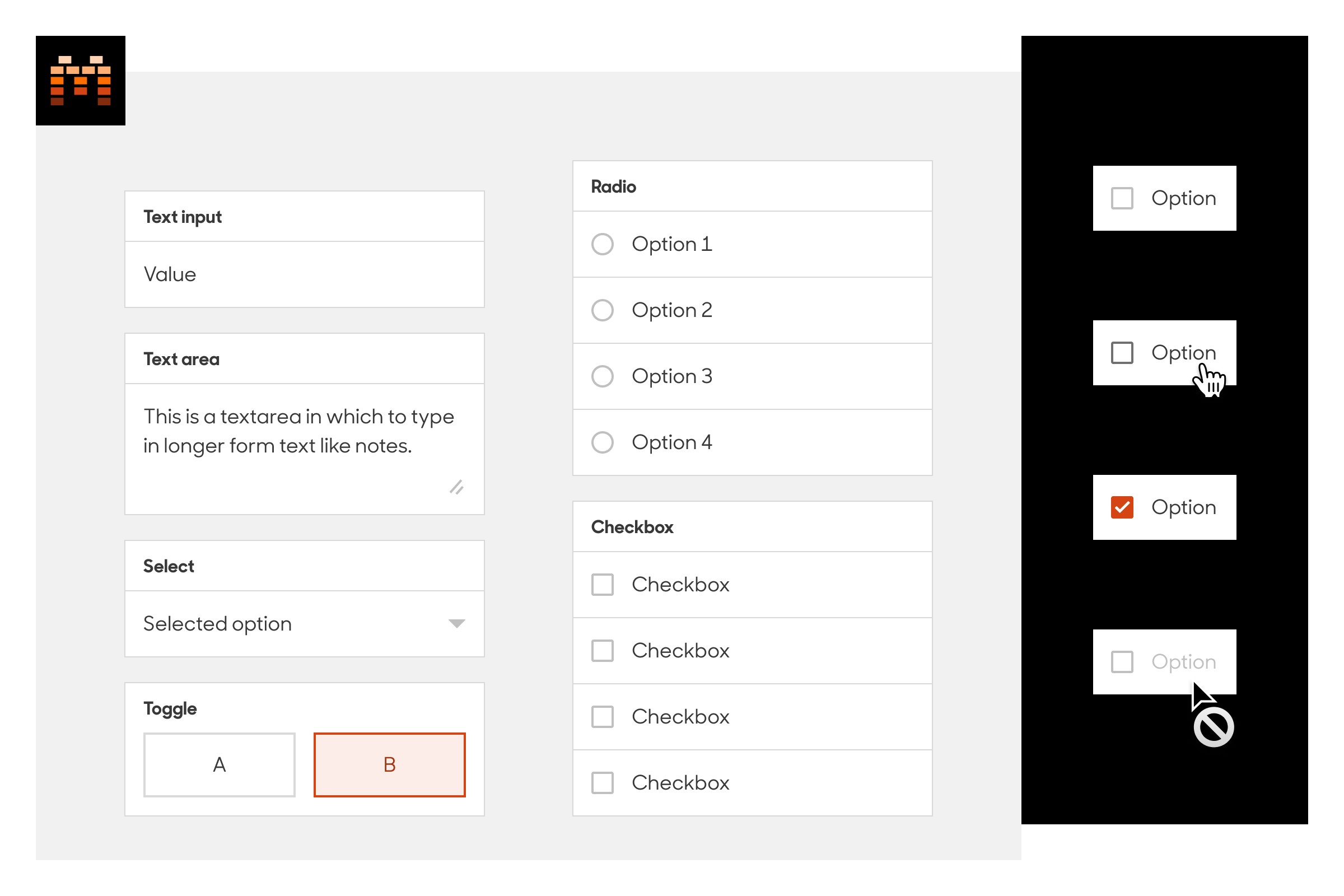1344x896 pixels.
Task: Click the Text input field with Value
Action: coord(305,275)
